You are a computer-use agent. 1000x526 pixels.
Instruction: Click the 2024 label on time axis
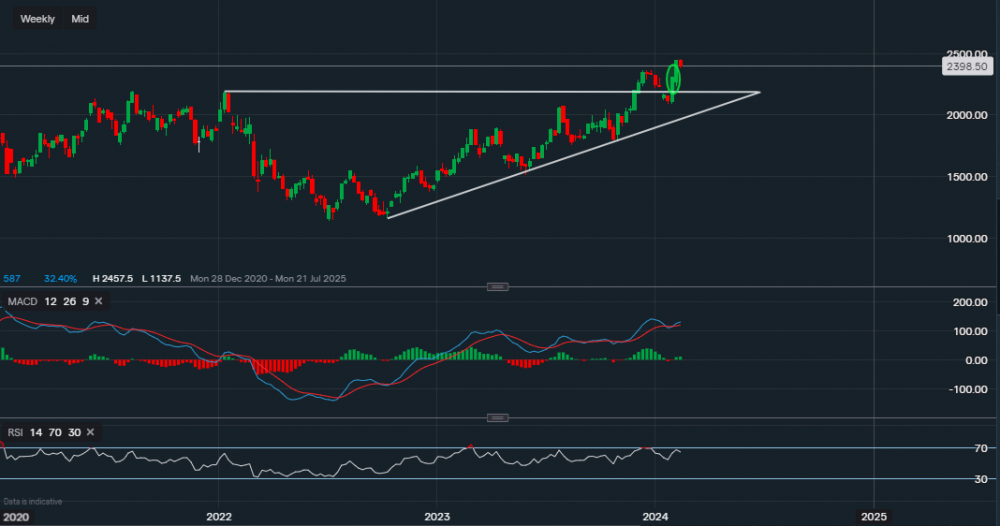click(x=655, y=517)
